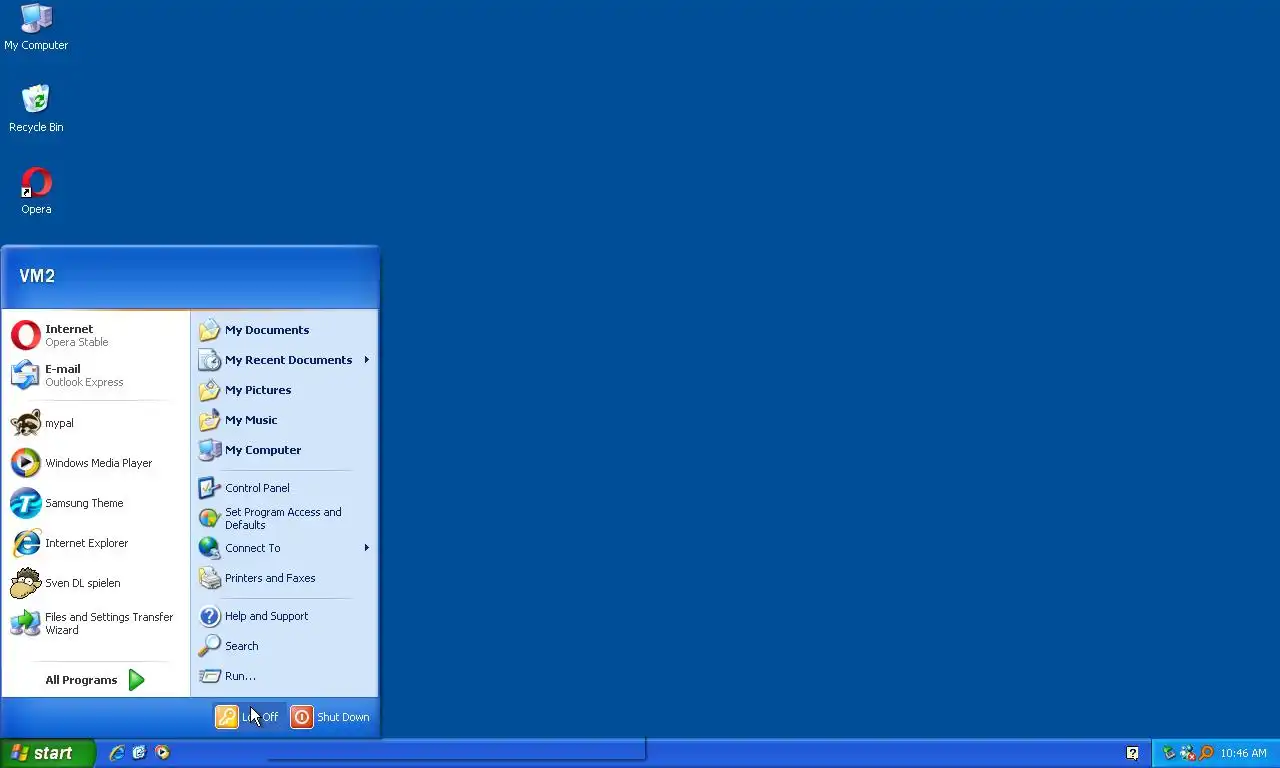Expand the All Programs menu

tap(96, 680)
